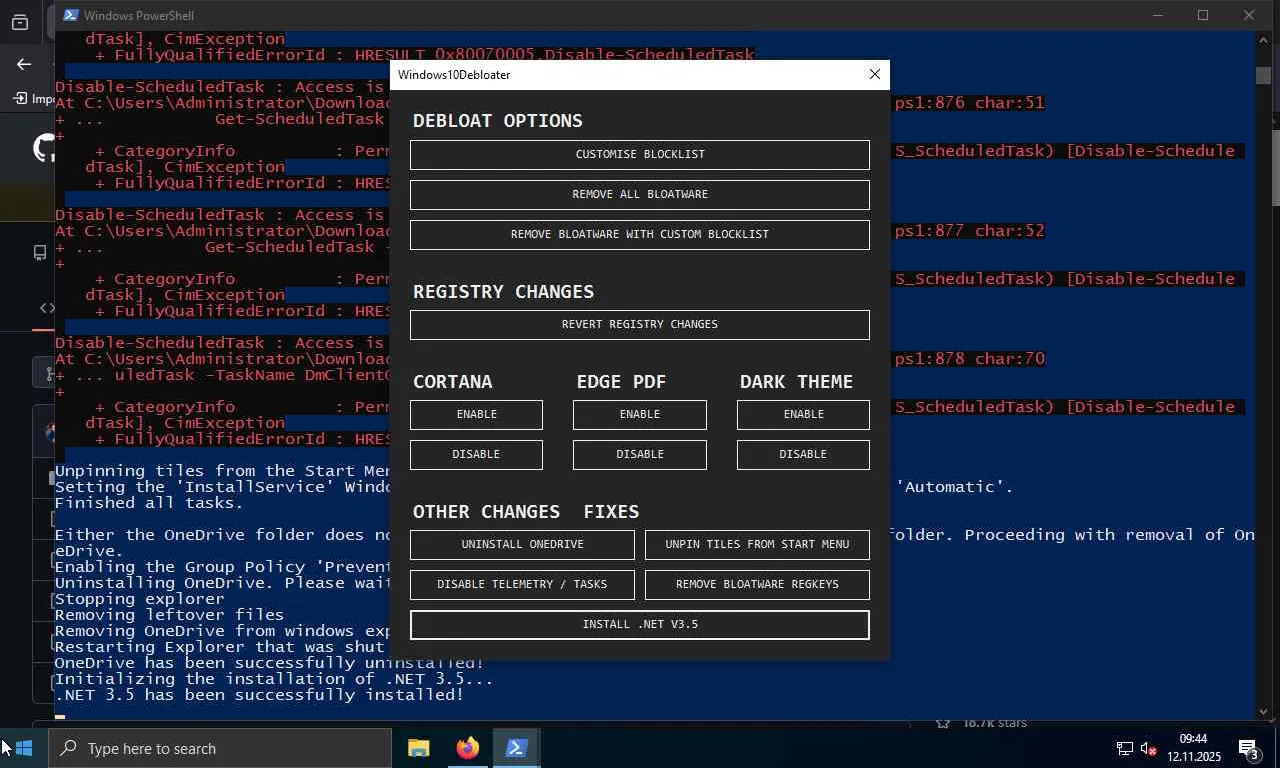Screen dimensions: 1280x768
Task: Open File Explorer from the taskbar
Action: point(418,748)
